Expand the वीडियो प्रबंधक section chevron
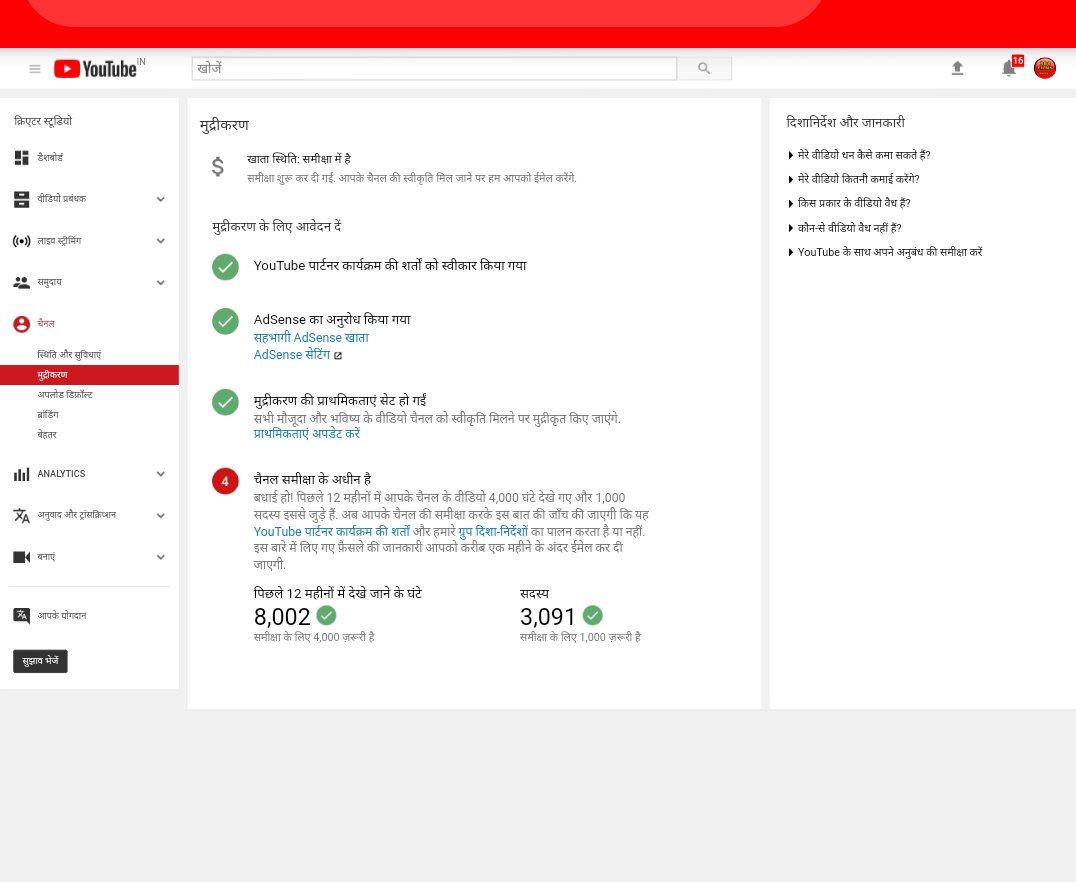Image resolution: width=1076 pixels, height=882 pixels. 161,199
